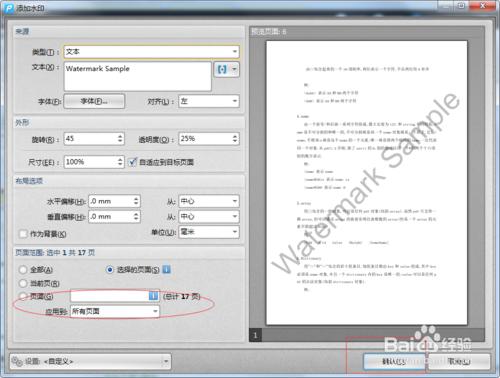Click the confirm button at bottom right
The width and height of the screenshot is (500, 378).
[x=394, y=361]
